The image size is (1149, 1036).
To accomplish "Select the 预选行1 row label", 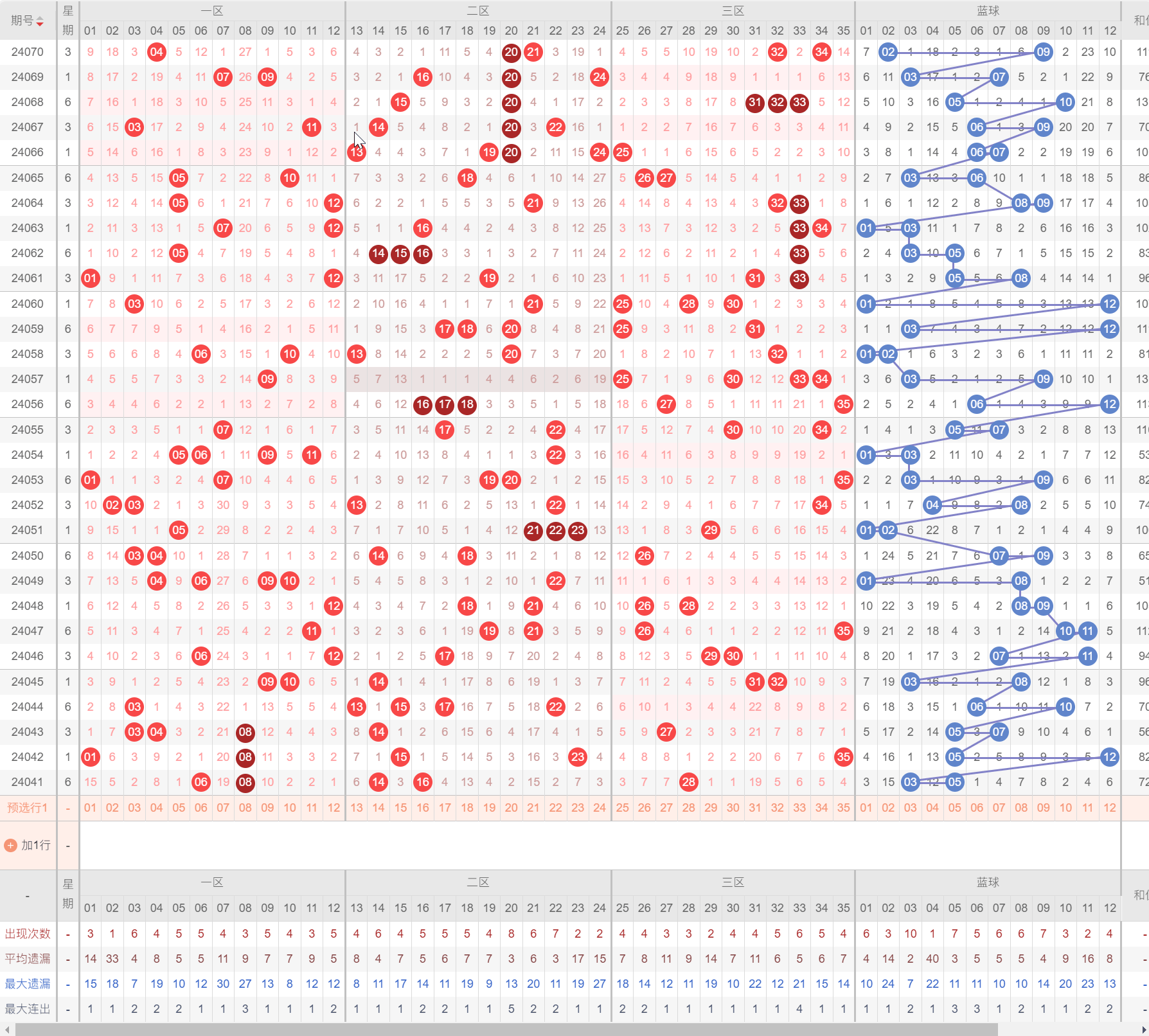I will 28,808.
